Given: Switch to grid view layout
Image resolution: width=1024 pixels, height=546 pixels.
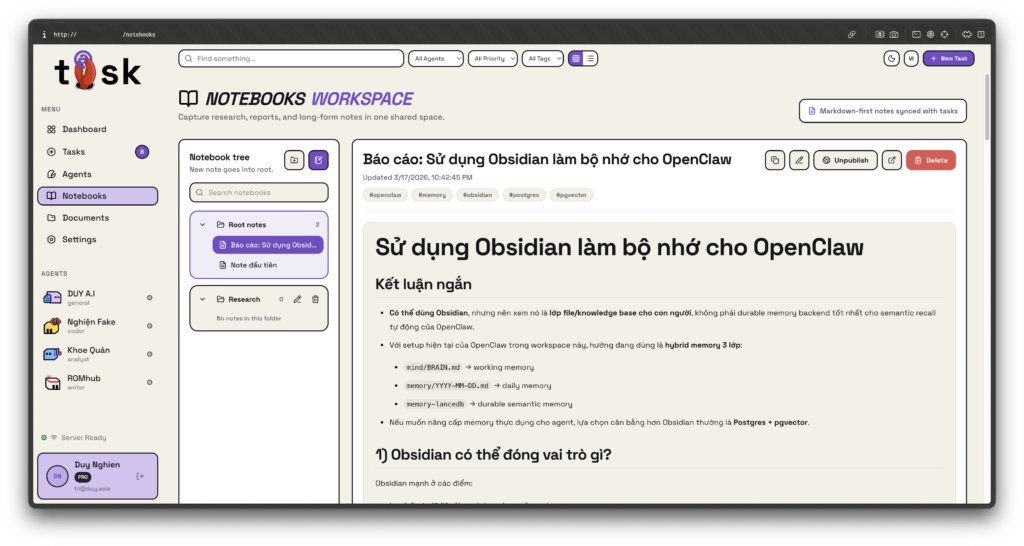Looking at the screenshot, I should [576, 59].
